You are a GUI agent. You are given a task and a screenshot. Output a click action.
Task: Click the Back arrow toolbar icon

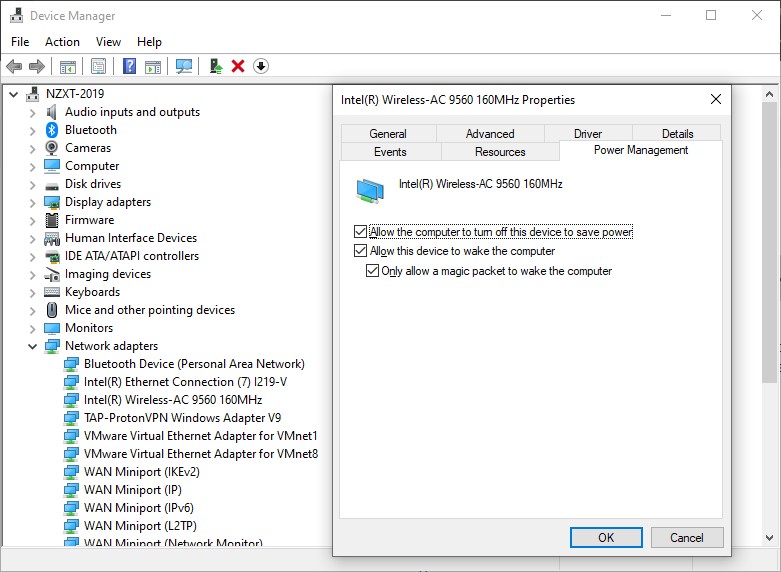pos(14,66)
